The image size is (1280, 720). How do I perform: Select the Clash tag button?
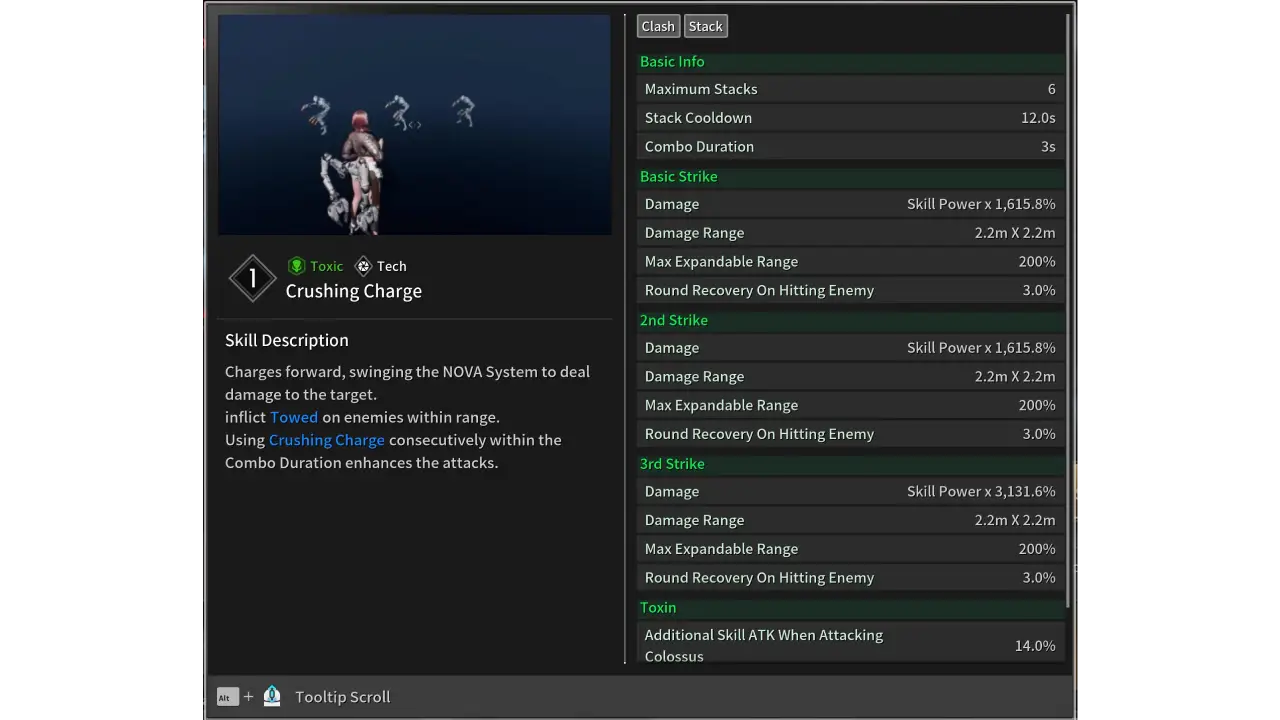coord(658,27)
